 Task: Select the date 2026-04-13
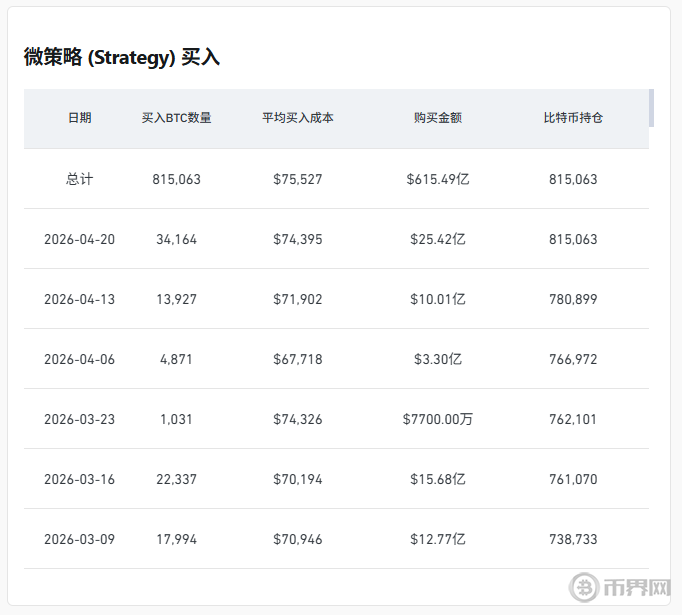coord(80,299)
